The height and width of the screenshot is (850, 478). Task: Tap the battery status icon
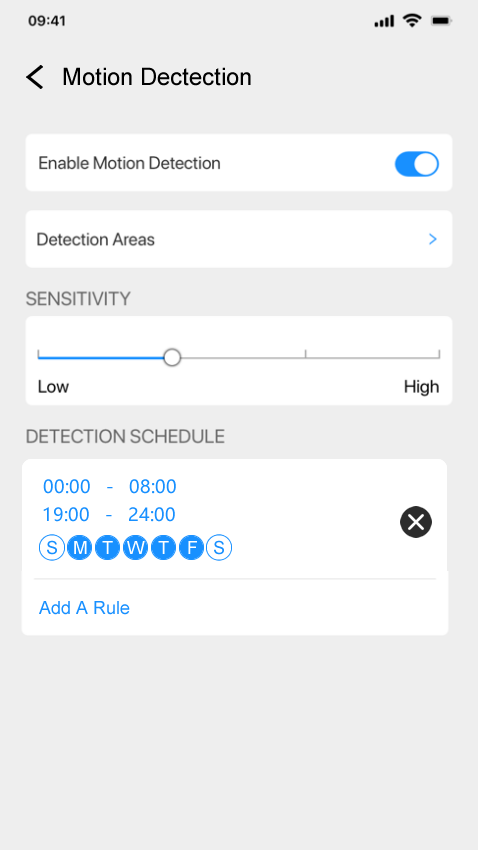tap(441, 21)
